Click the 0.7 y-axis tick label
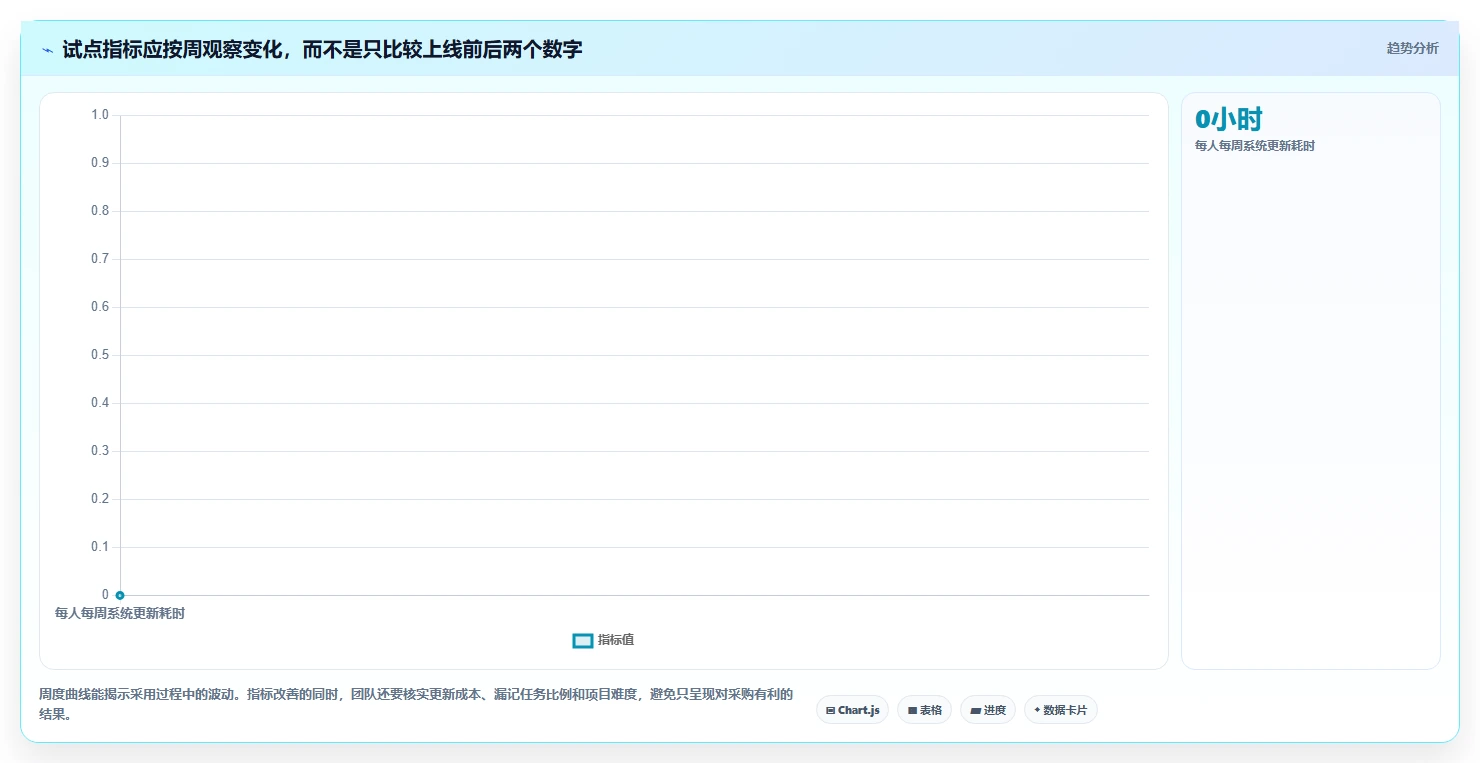Image resolution: width=1480 pixels, height=763 pixels. coord(100,259)
